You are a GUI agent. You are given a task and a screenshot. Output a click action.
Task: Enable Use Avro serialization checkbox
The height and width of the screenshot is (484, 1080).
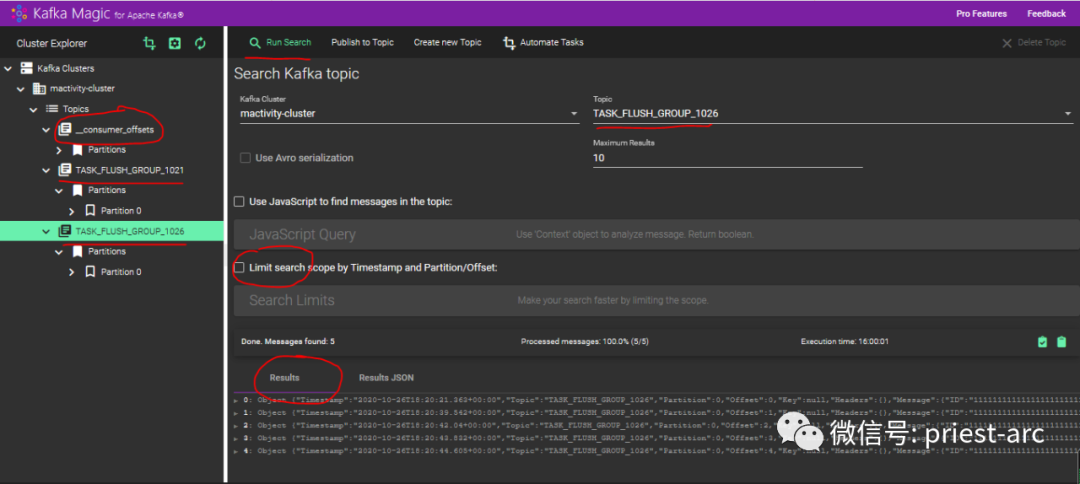[246, 158]
